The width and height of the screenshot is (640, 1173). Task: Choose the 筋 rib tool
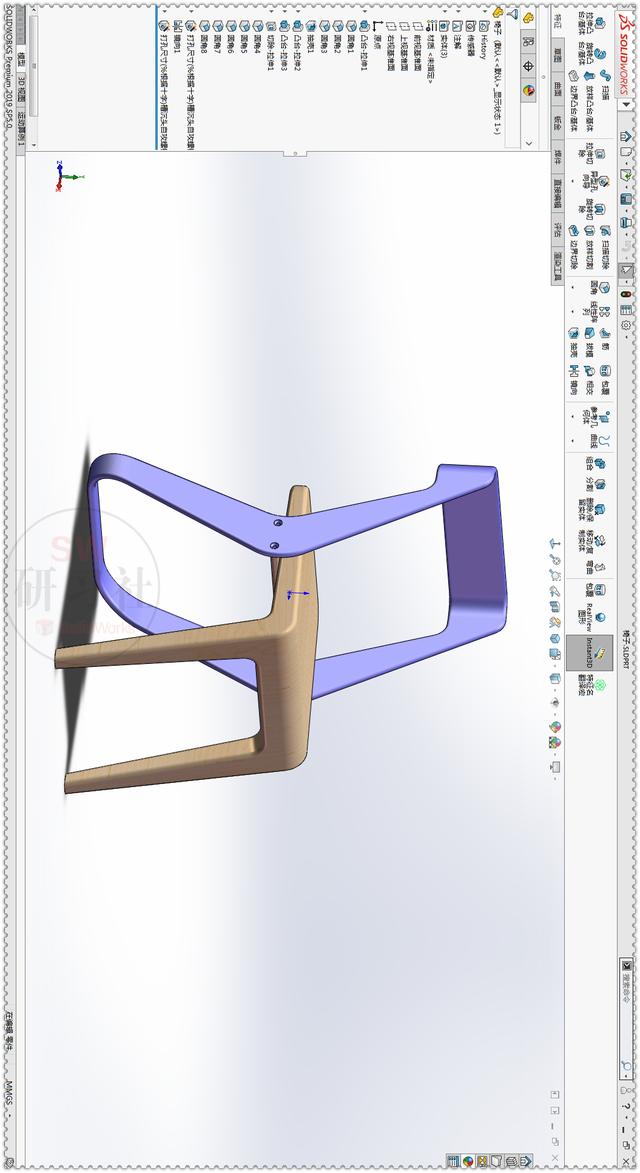605,338
